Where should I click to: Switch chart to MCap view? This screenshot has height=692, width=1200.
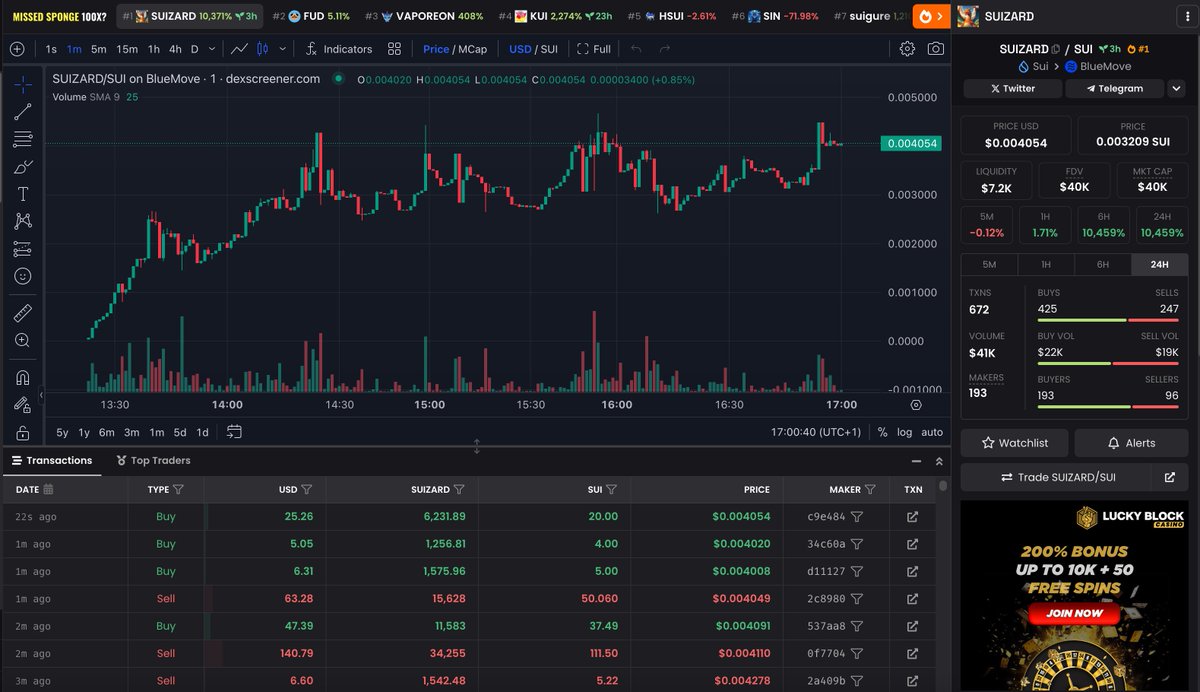[473, 49]
